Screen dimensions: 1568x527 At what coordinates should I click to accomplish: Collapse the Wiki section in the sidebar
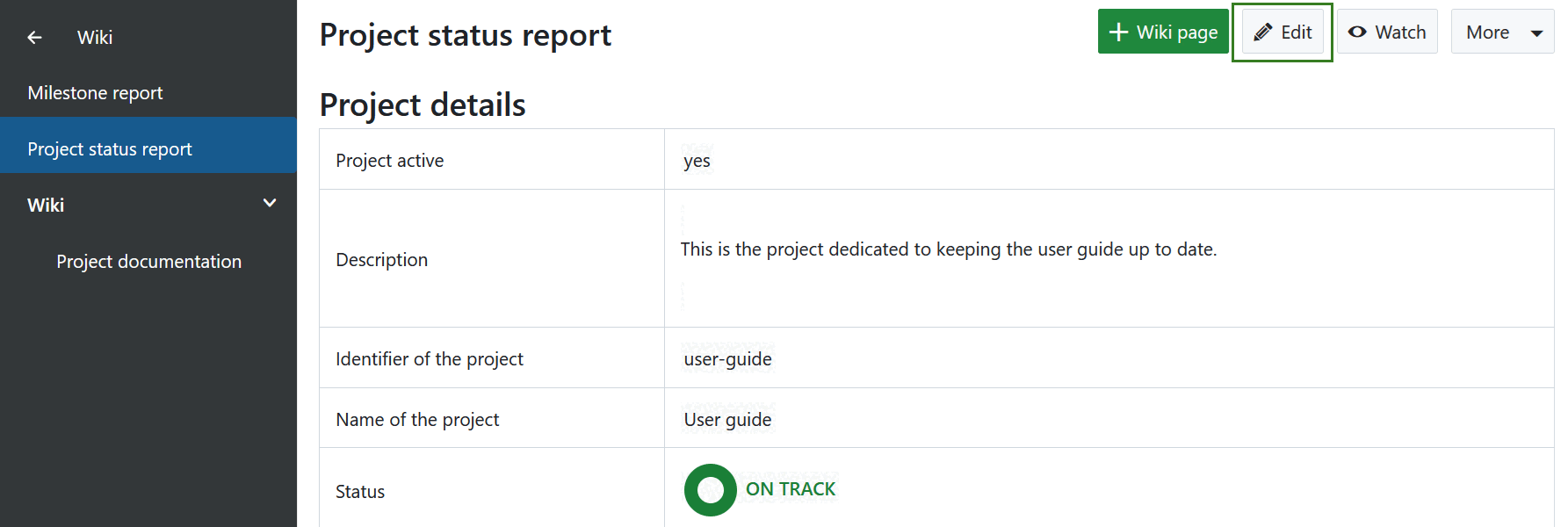click(270, 203)
